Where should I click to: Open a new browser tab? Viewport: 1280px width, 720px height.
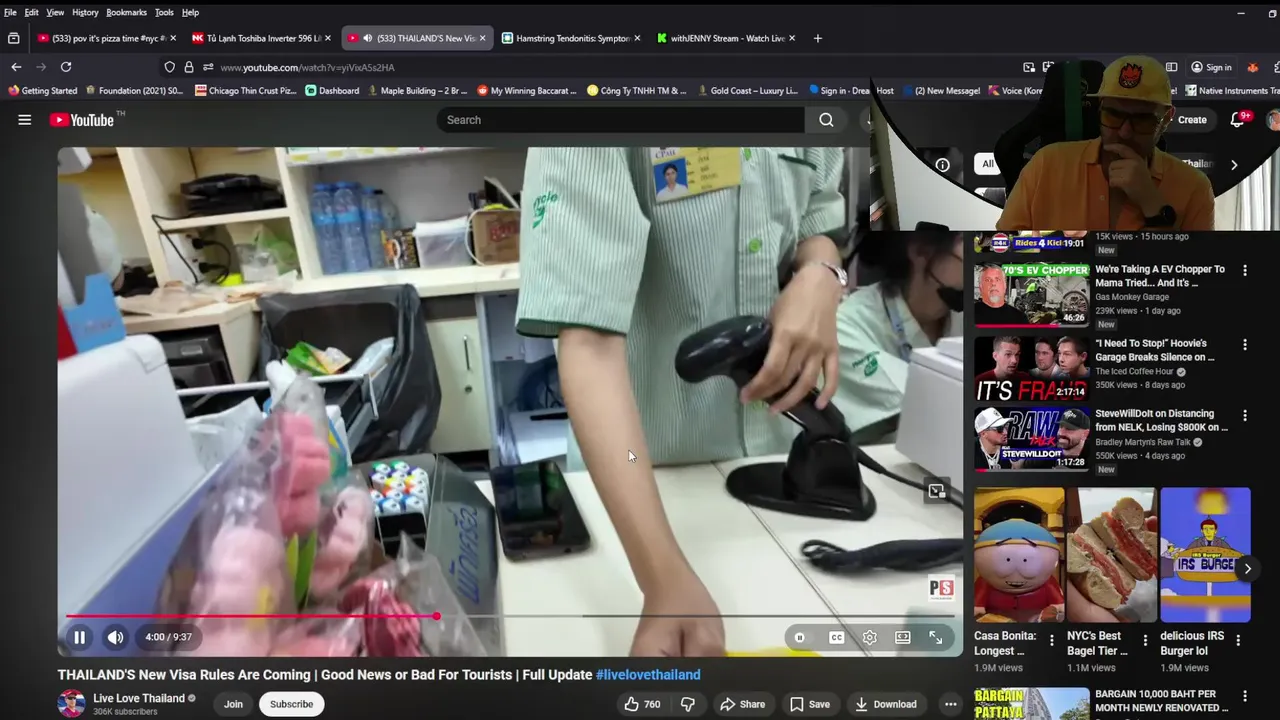[x=817, y=38]
